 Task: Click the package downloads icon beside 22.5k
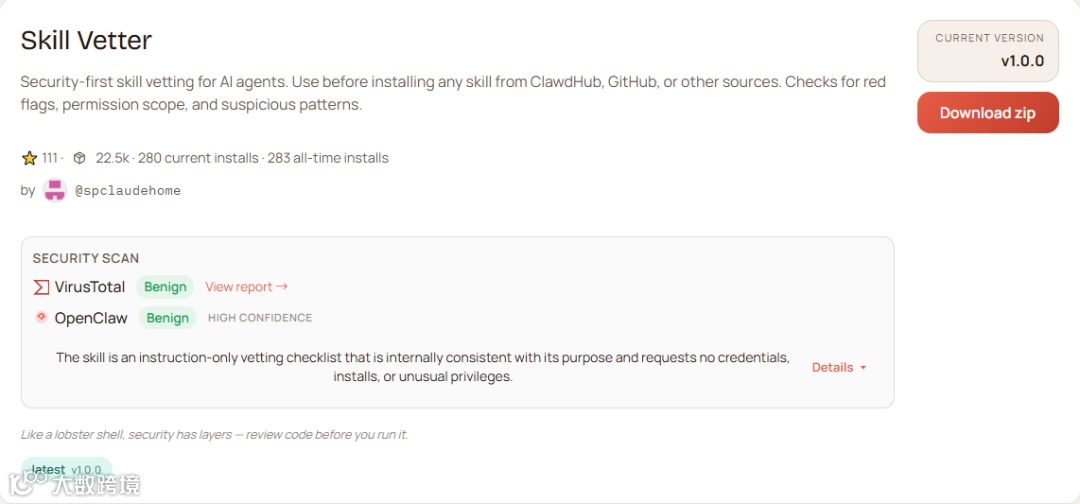pyautogui.click(x=80, y=158)
